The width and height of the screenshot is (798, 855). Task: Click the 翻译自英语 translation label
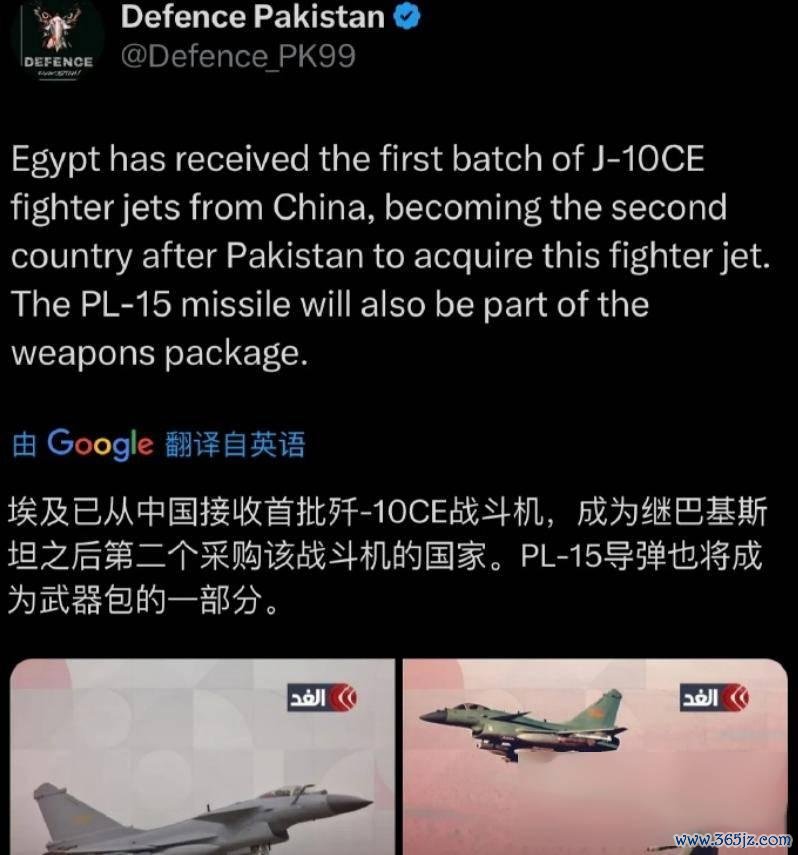235,444
